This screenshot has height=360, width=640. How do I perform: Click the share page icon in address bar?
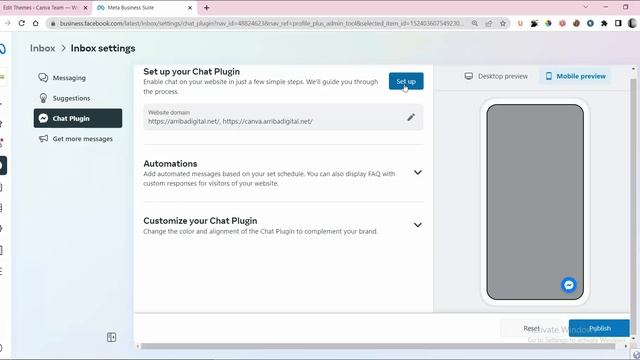coord(489,23)
